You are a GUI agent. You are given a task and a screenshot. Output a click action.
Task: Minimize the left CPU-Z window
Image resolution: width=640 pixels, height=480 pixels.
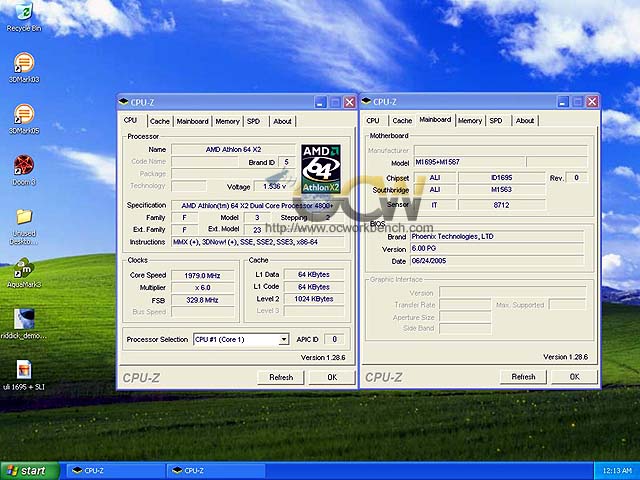[320, 102]
